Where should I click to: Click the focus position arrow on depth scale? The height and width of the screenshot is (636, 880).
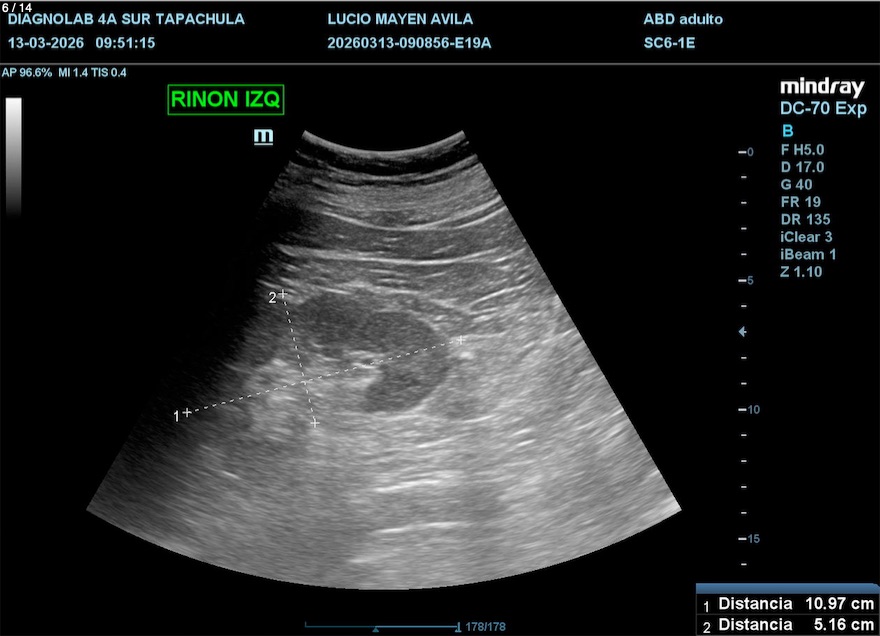click(x=741, y=331)
